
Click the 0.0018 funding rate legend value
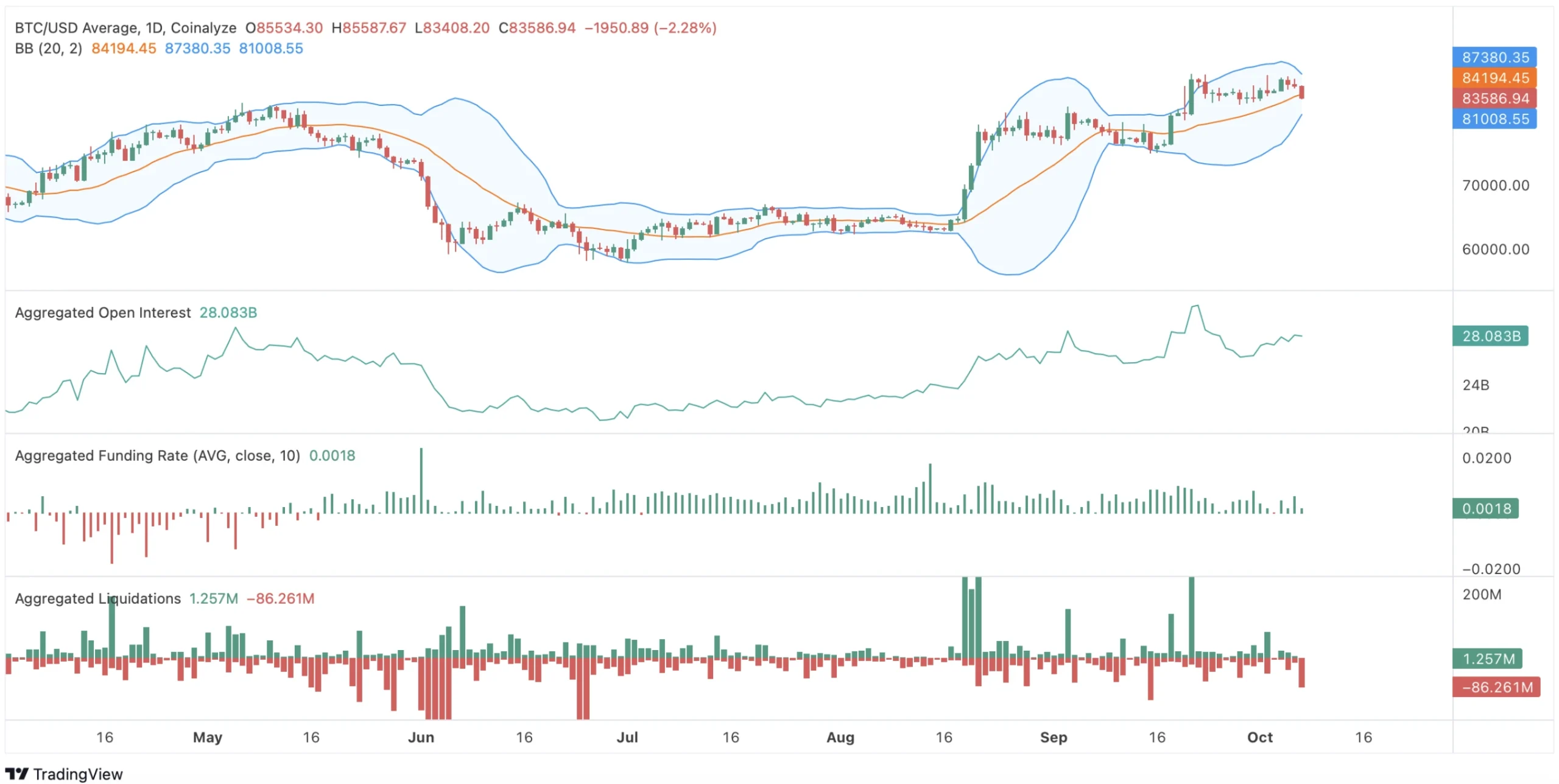coord(332,456)
